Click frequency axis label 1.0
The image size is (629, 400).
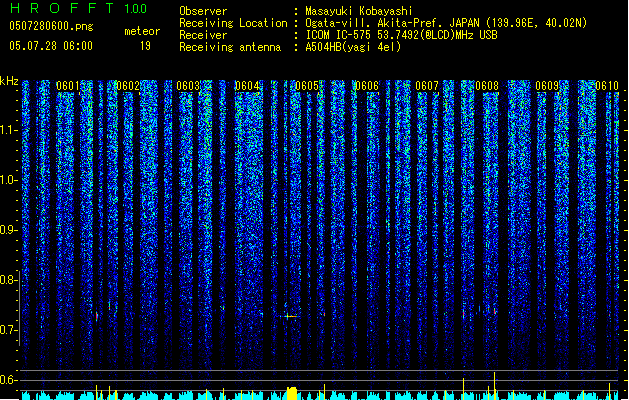pos(9,180)
